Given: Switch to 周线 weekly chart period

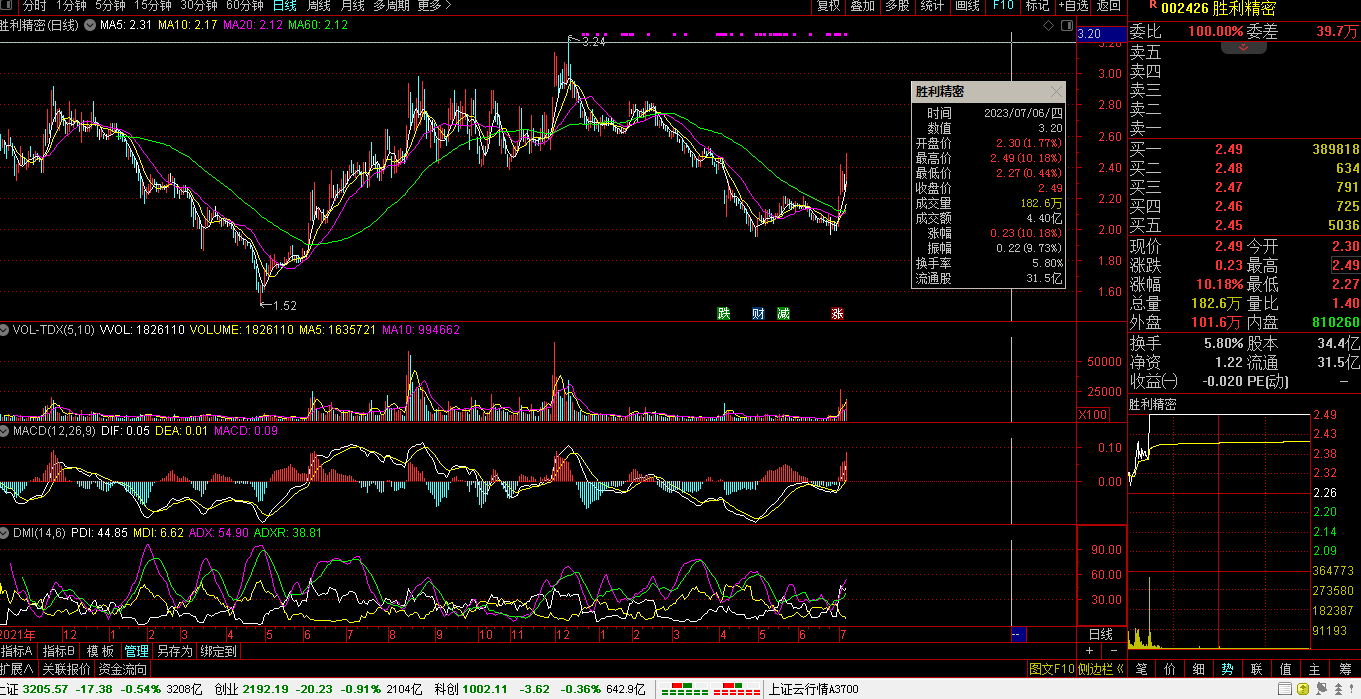Looking at the screenshot, I should (318, 6).
